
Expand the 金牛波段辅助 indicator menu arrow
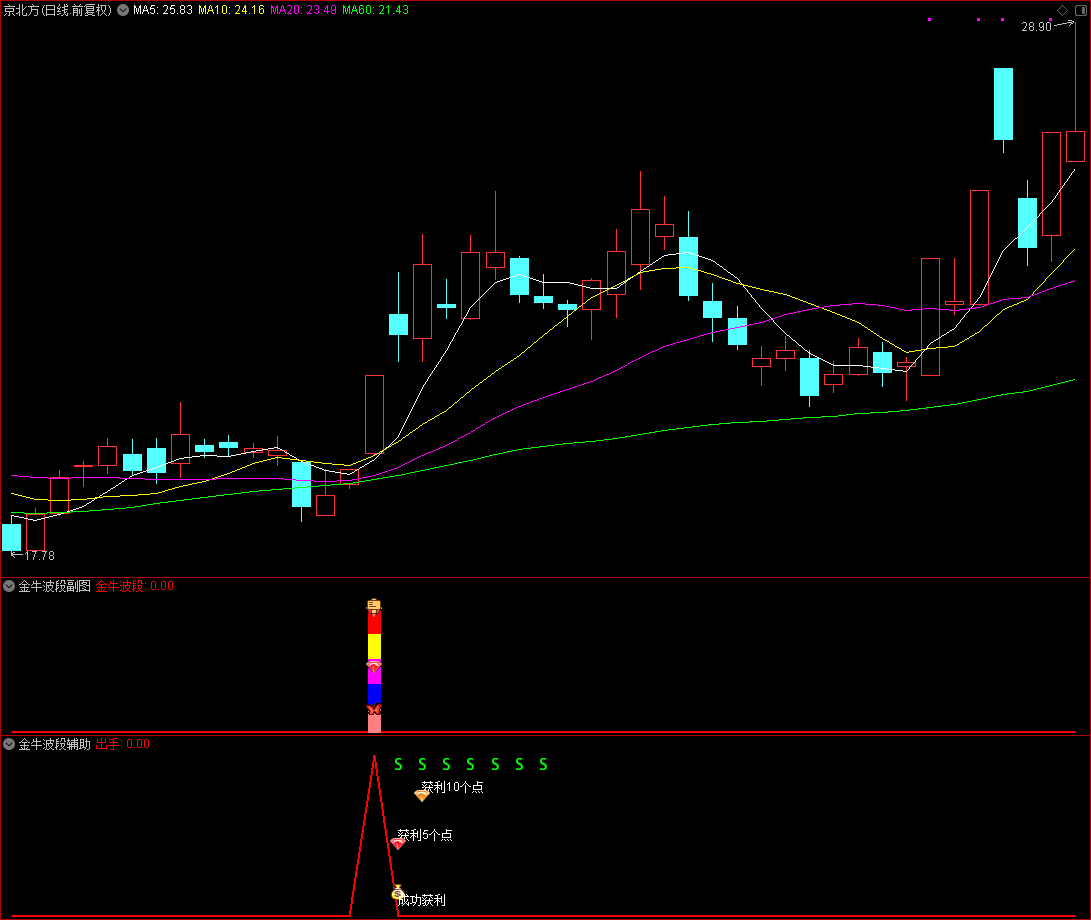pos(9,744)
